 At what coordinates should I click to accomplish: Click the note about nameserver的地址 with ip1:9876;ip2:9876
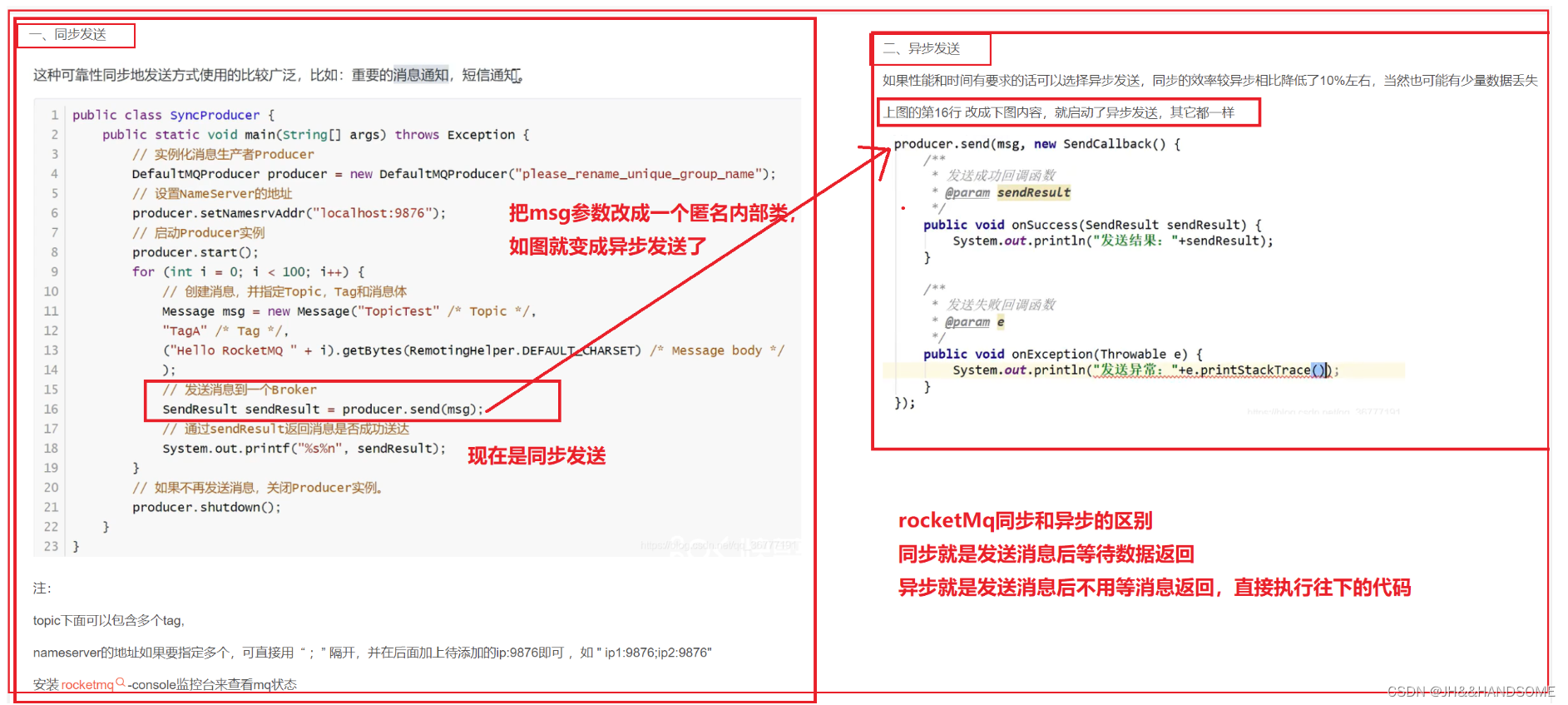373,653
